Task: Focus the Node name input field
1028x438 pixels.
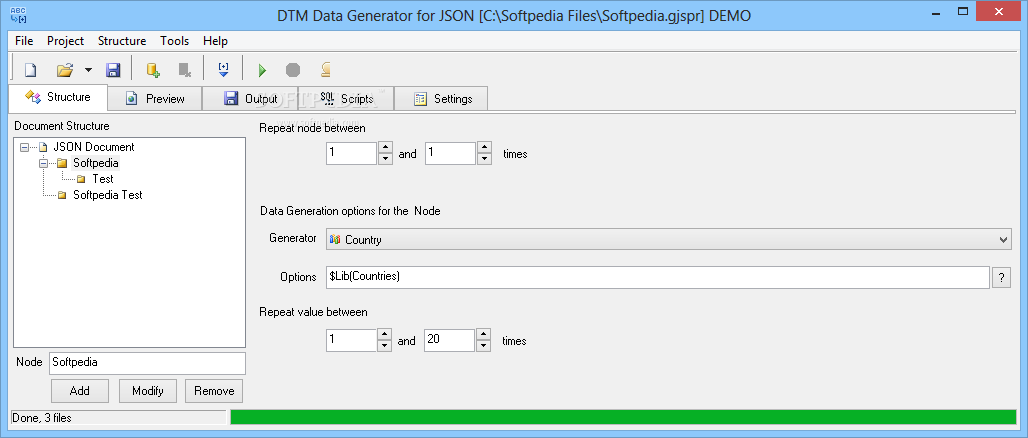Action: [x=148, y=363]
